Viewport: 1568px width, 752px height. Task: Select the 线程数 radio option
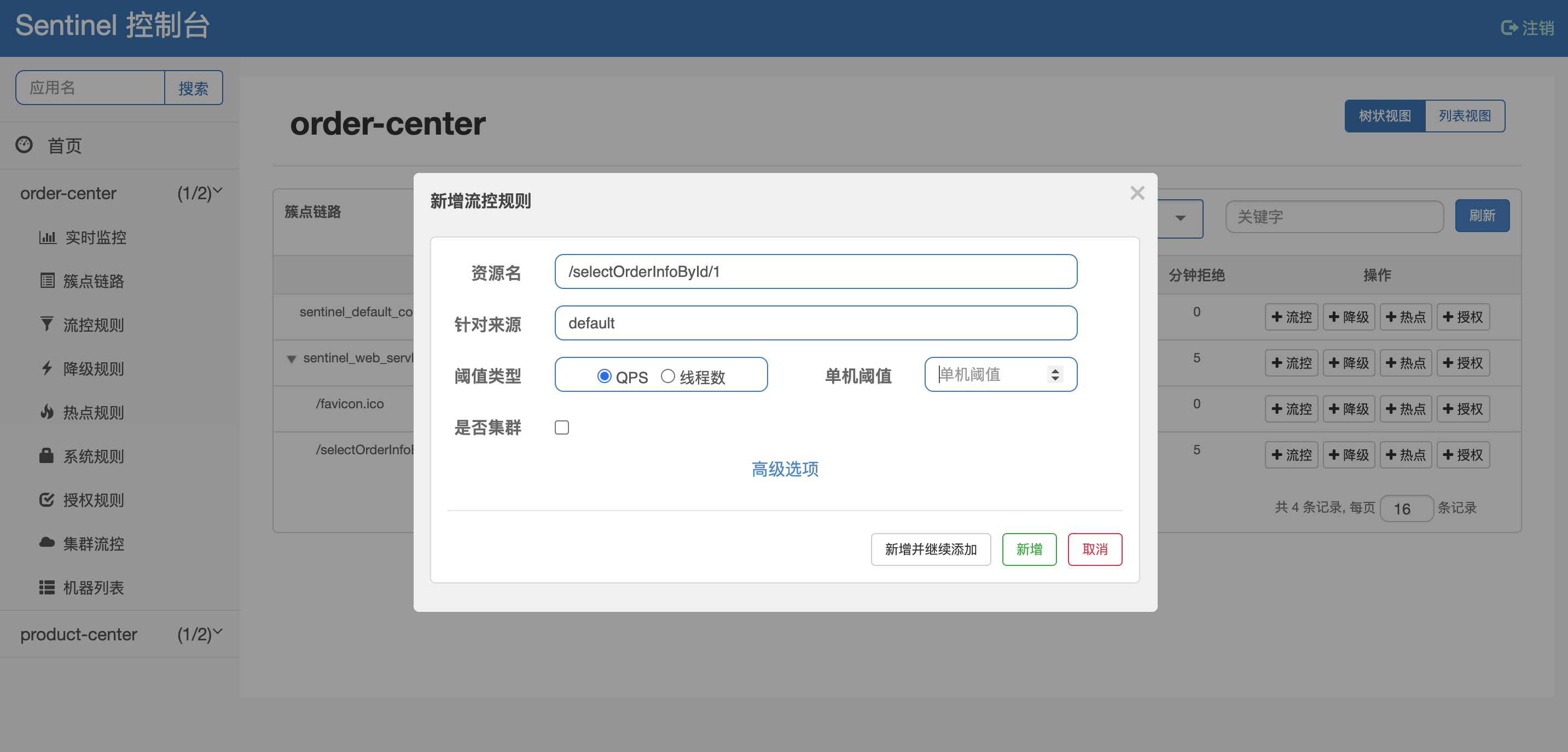coord(667,375)
